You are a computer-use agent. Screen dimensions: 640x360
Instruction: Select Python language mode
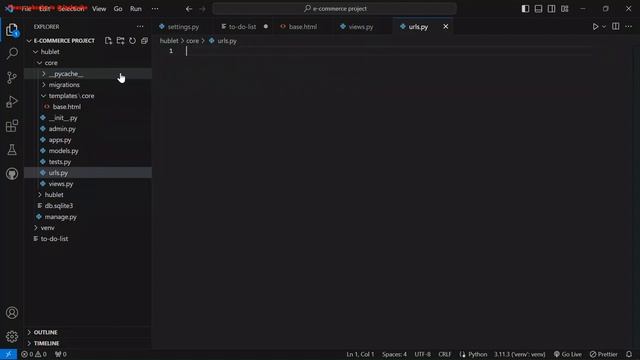(478, 354)
